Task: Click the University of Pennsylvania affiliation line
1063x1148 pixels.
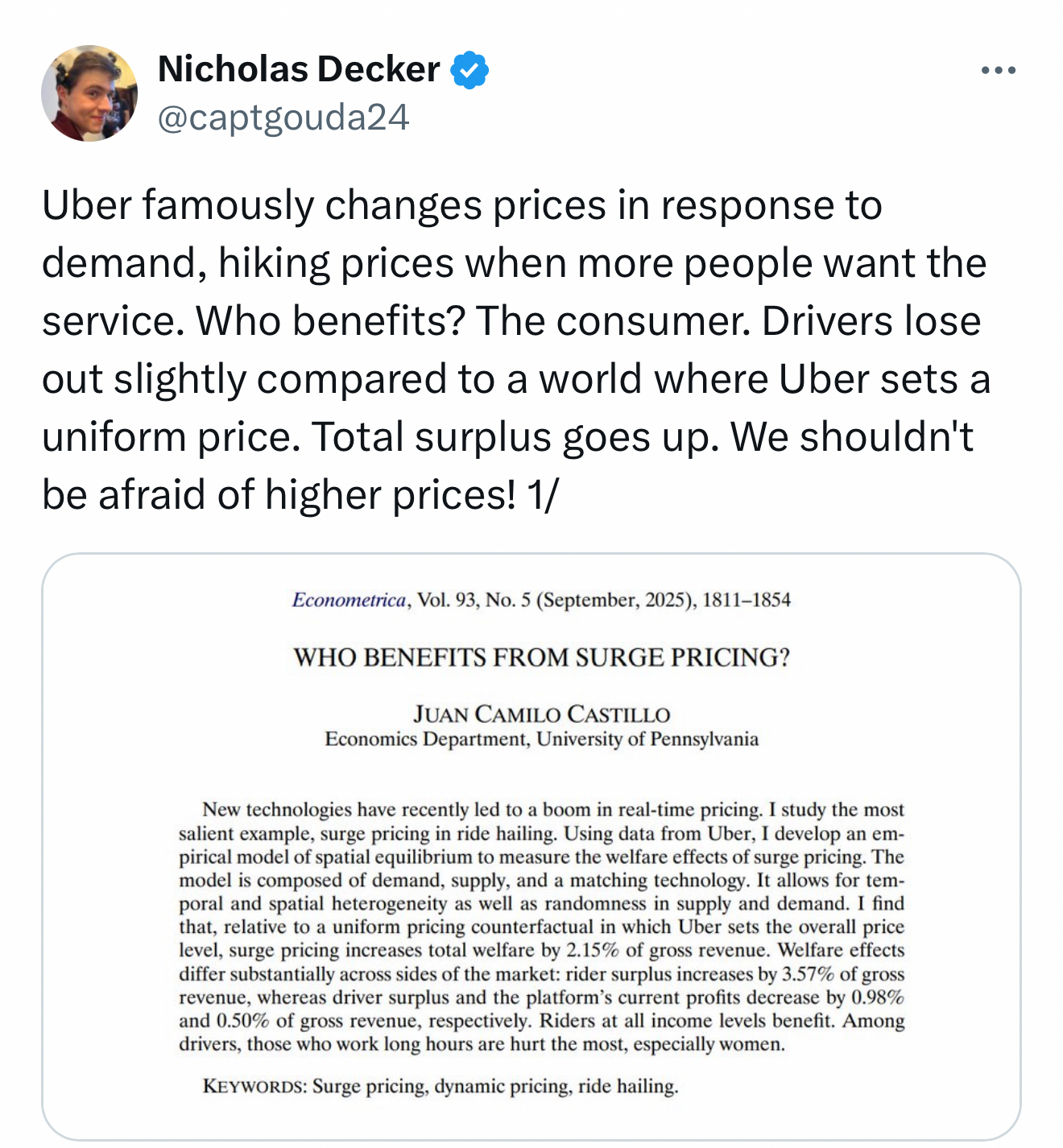Action: point(541,739)
